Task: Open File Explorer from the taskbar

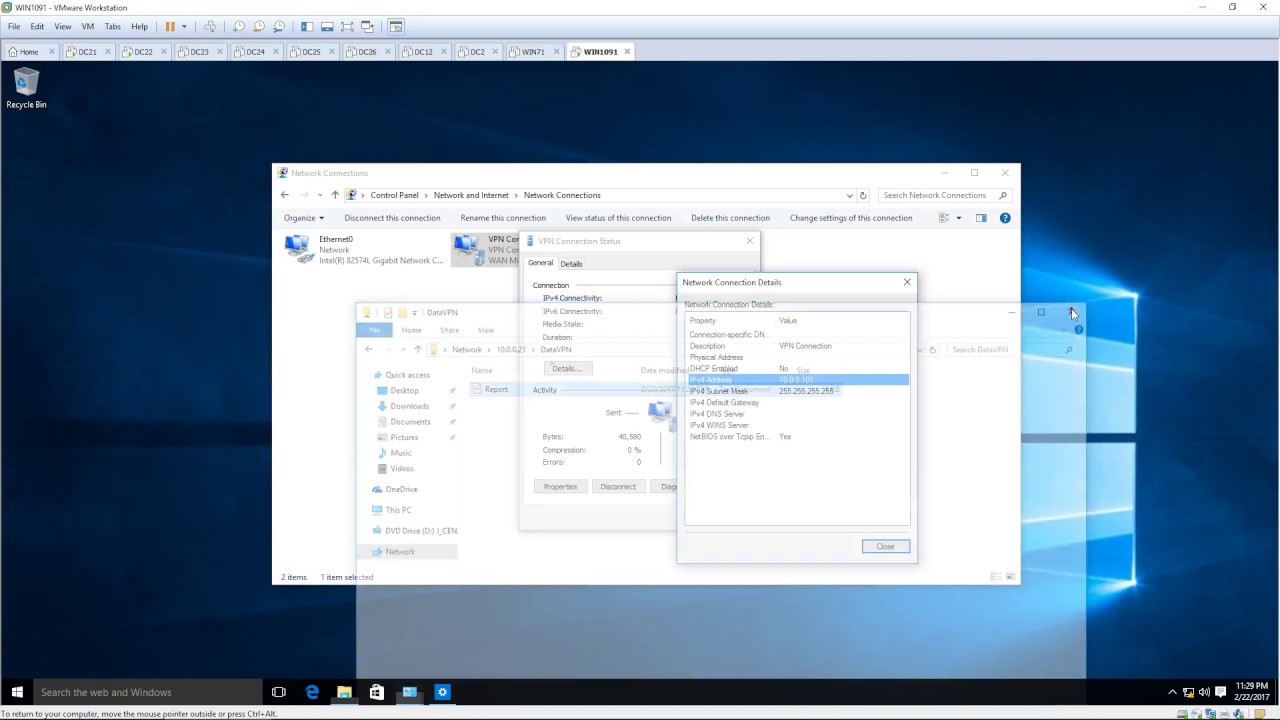Action: 344,692
